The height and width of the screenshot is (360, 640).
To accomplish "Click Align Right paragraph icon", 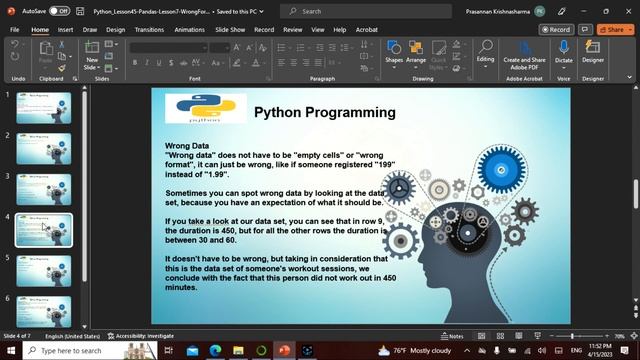I will 306,63.
